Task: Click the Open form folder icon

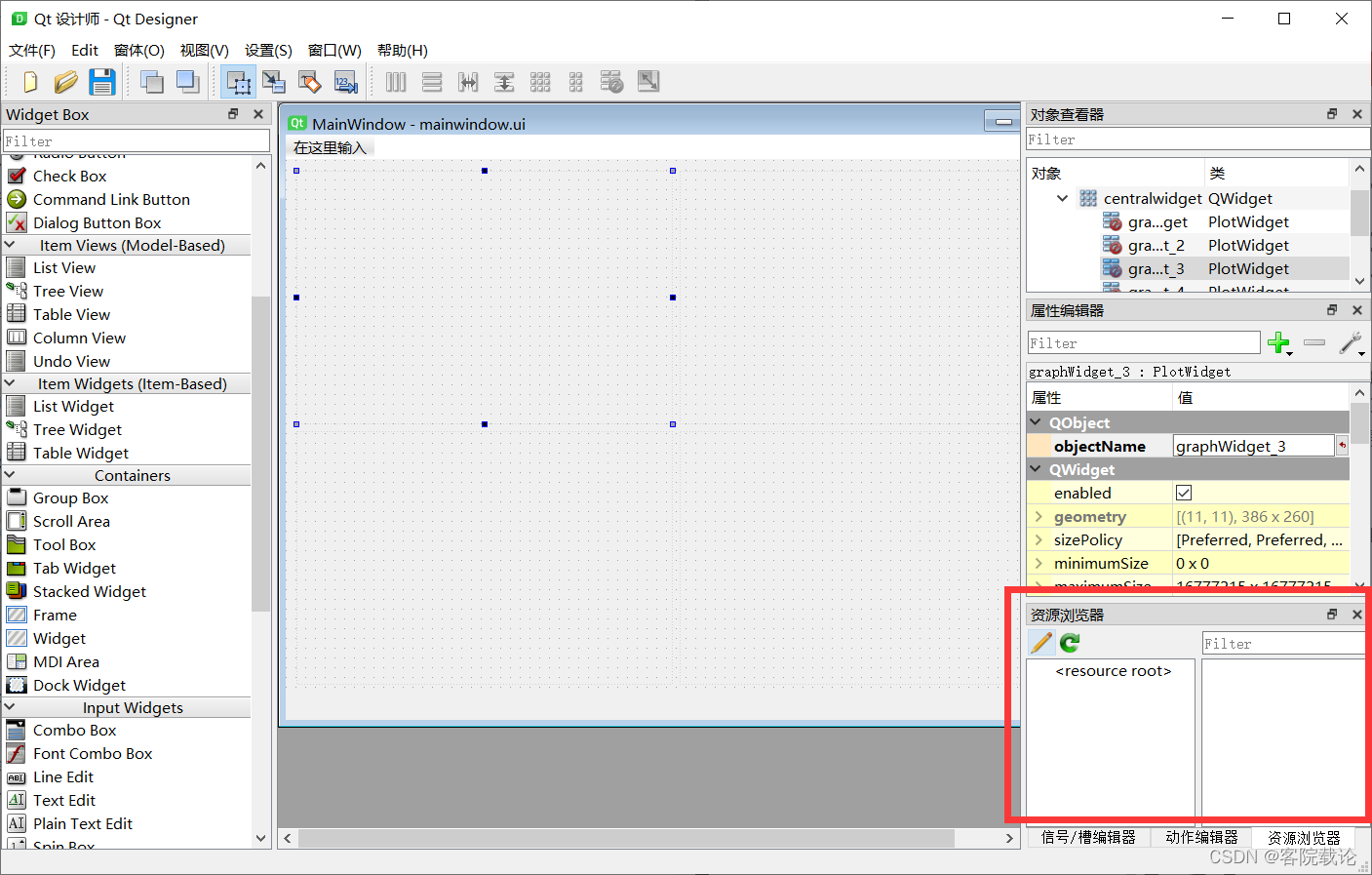Action: click(x=65, y=82)
